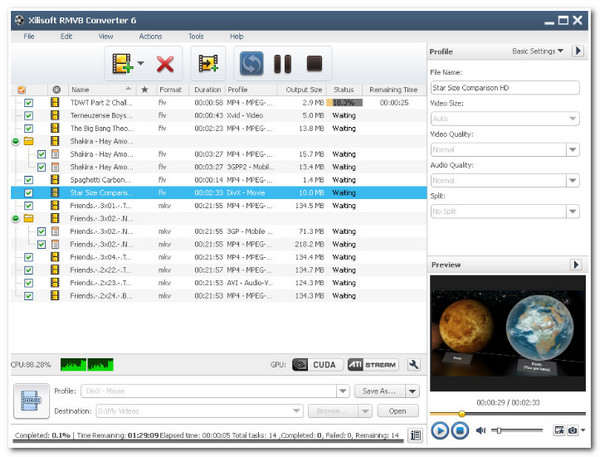The height and width of the screenshot is (457, 600).
Task: Click the film icon of Spaghetti Carbon row
Action: pos(55,180)
